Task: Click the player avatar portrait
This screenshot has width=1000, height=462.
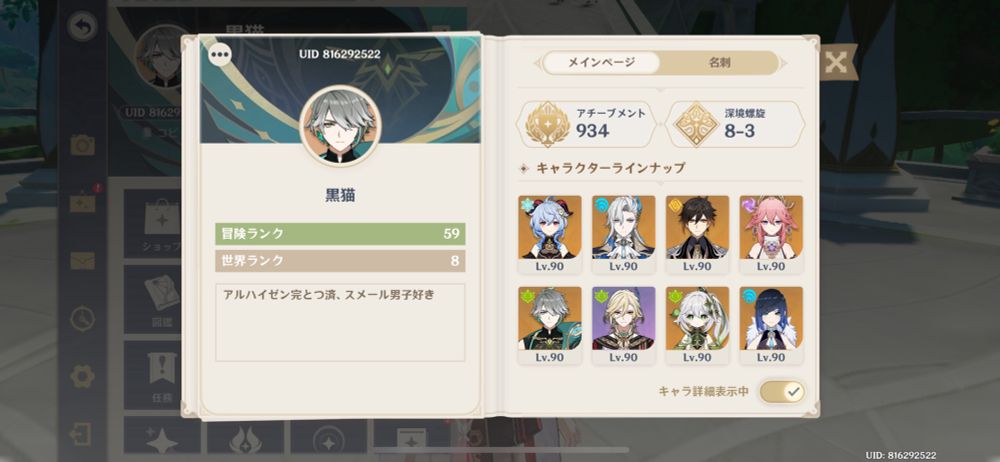Action: (x=341, y=126)
